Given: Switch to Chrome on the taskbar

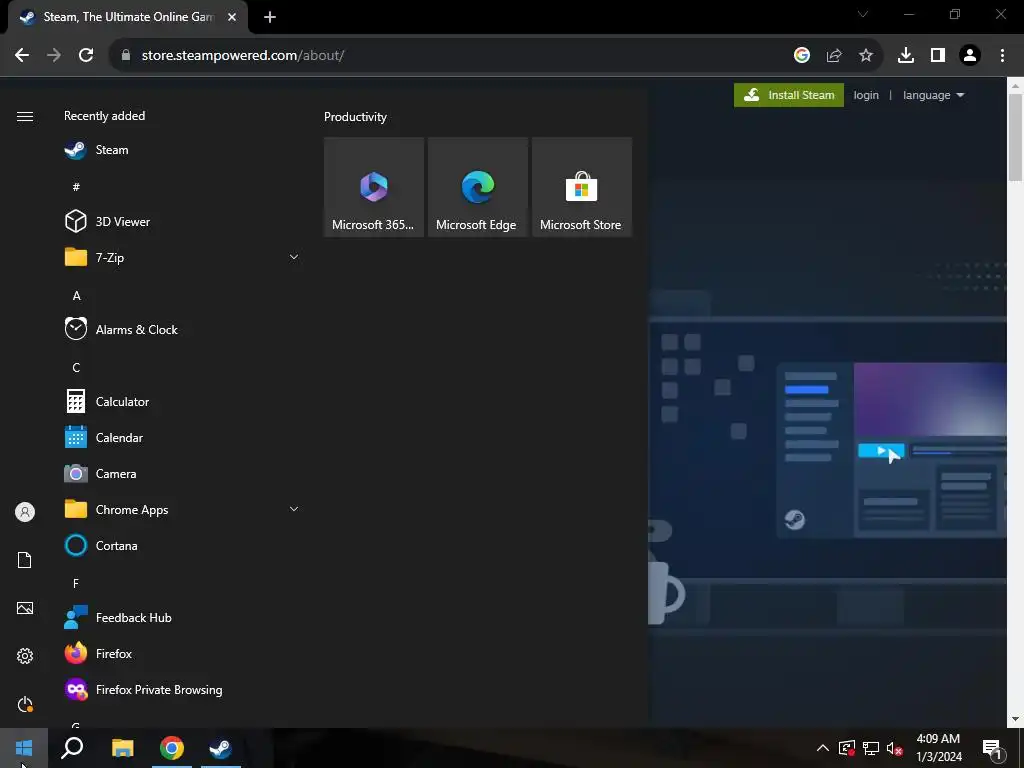Looking at the screenshot, I should 172,748.
